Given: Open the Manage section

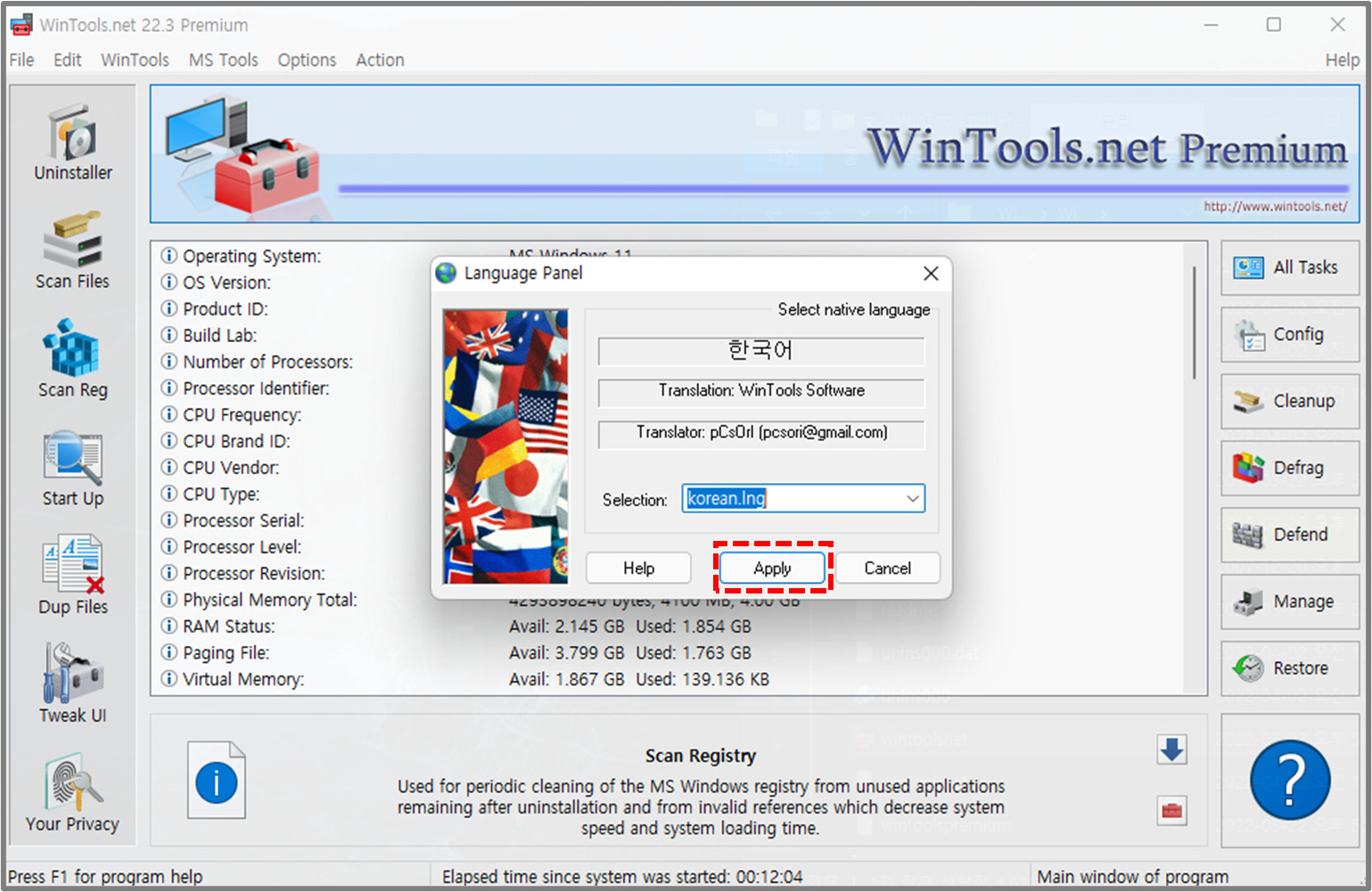Looking at the screenshot, I should tap(1289, 601).
